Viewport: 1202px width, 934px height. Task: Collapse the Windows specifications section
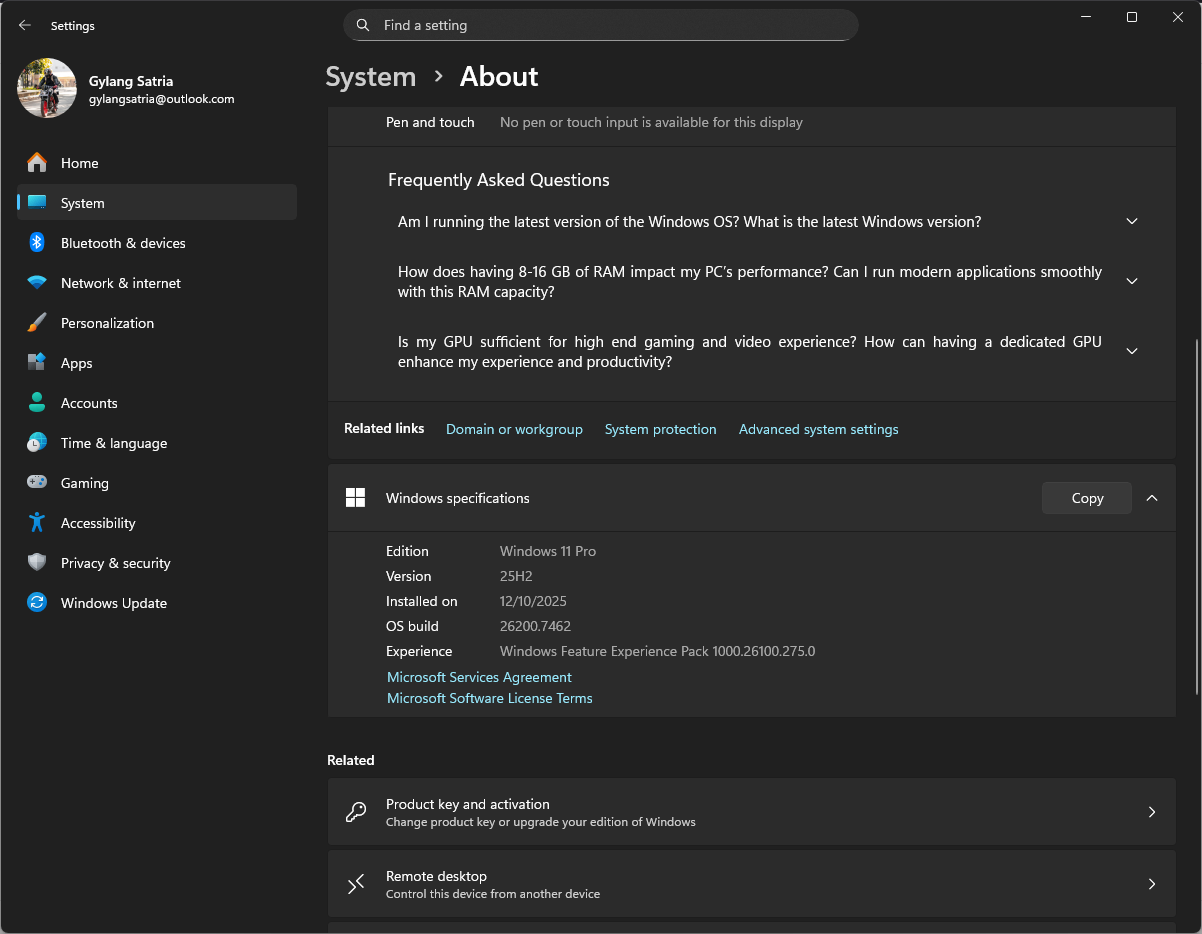1152,498
